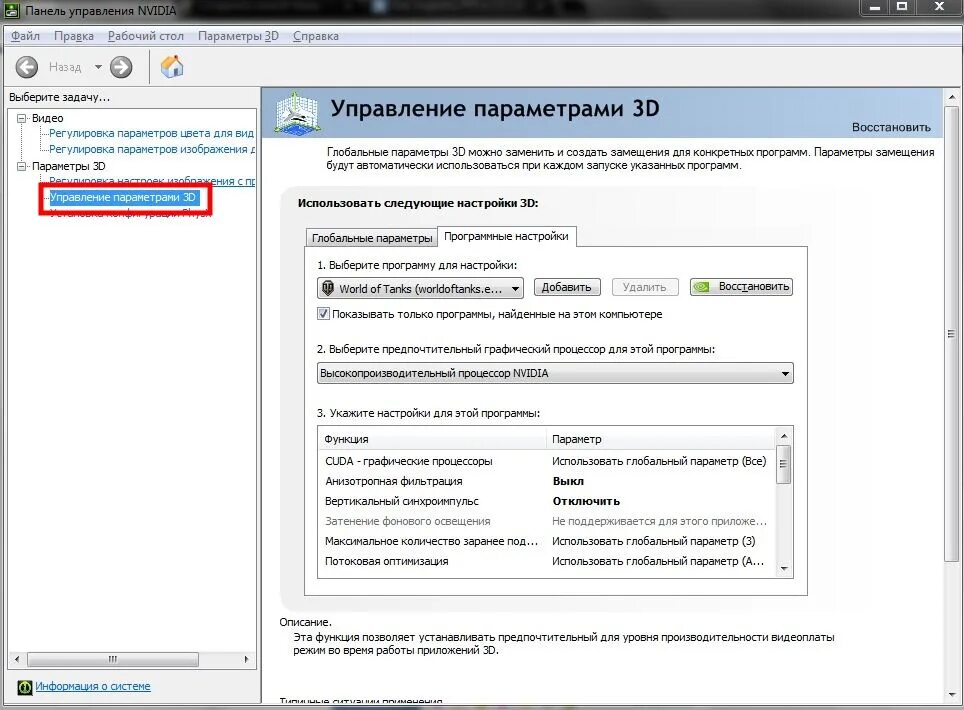Click main page scroll down arrow
This screenshot has height=710, width=964.
tap(952, 695)
